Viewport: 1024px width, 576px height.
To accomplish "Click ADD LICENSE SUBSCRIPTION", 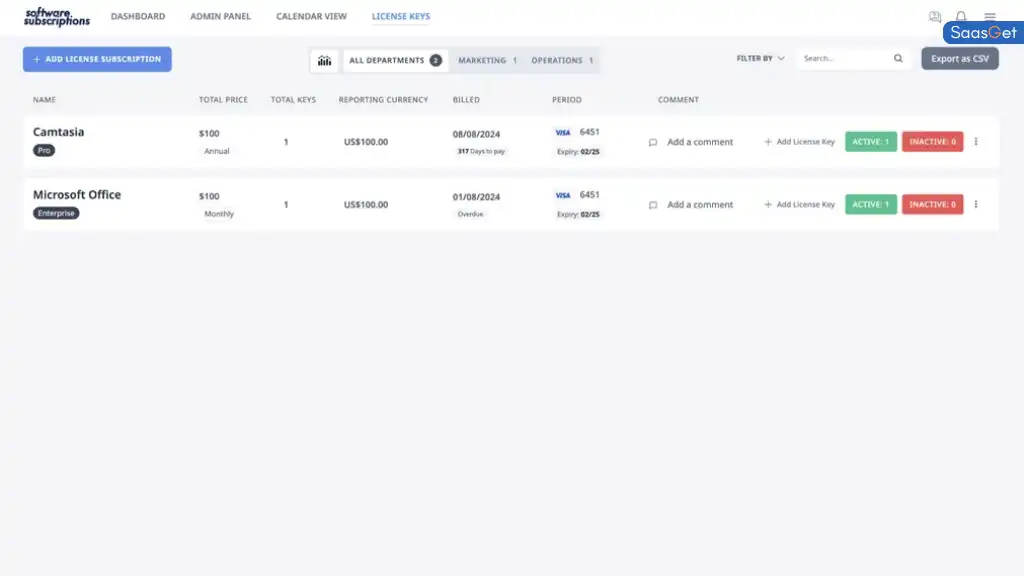I will pyautogui.click(x=96, y=59).
